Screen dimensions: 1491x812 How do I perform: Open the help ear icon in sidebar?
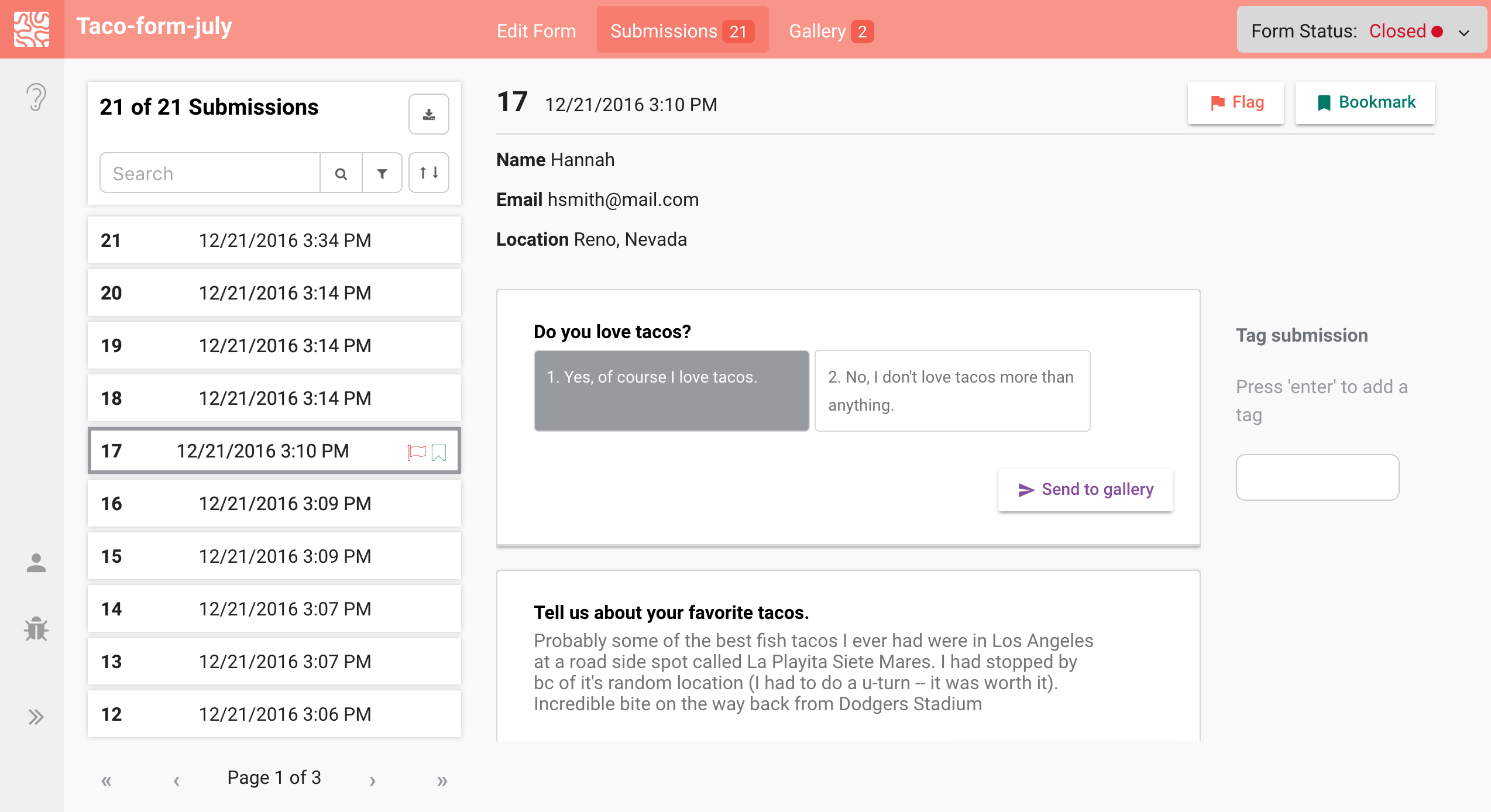coord(36,97)
